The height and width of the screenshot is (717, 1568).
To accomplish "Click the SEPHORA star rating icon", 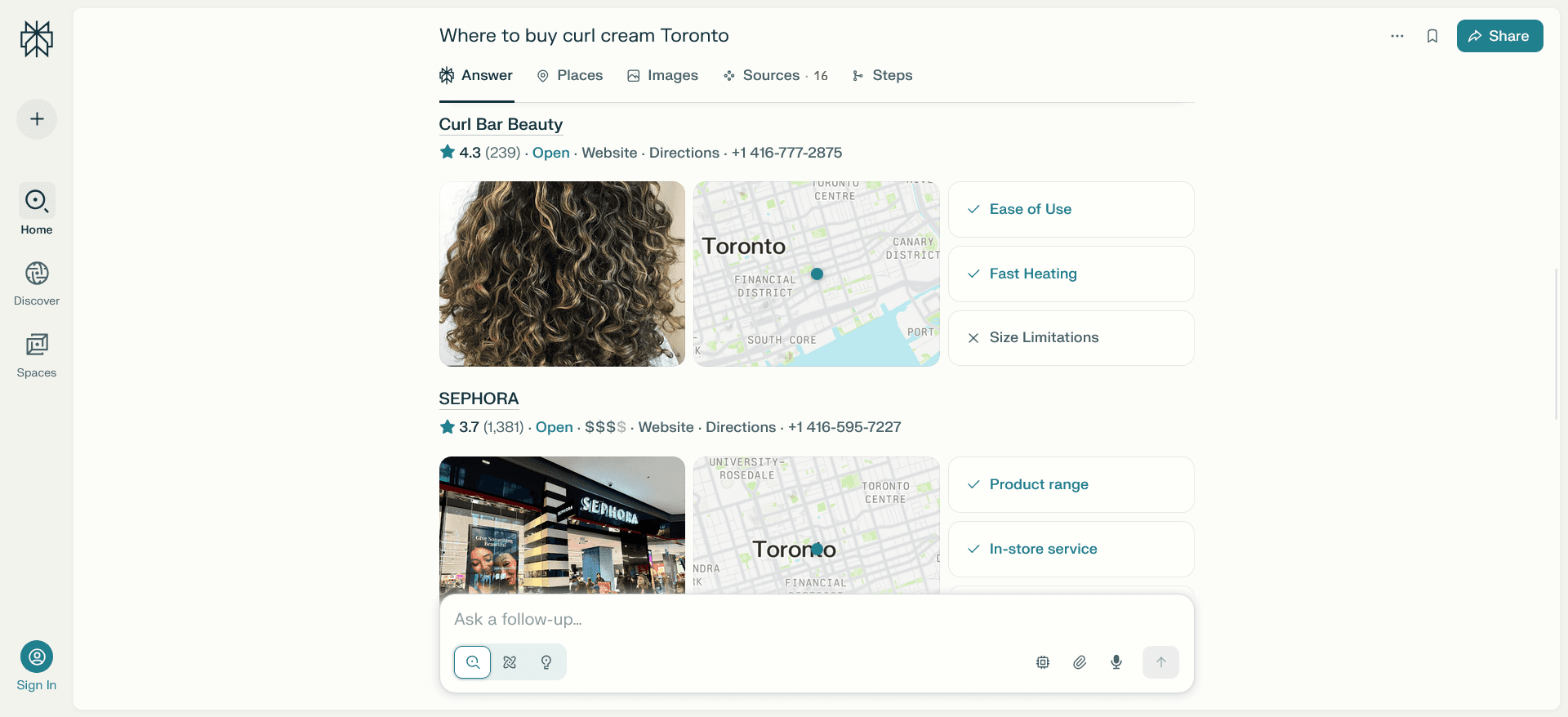I will pos(448,426).
